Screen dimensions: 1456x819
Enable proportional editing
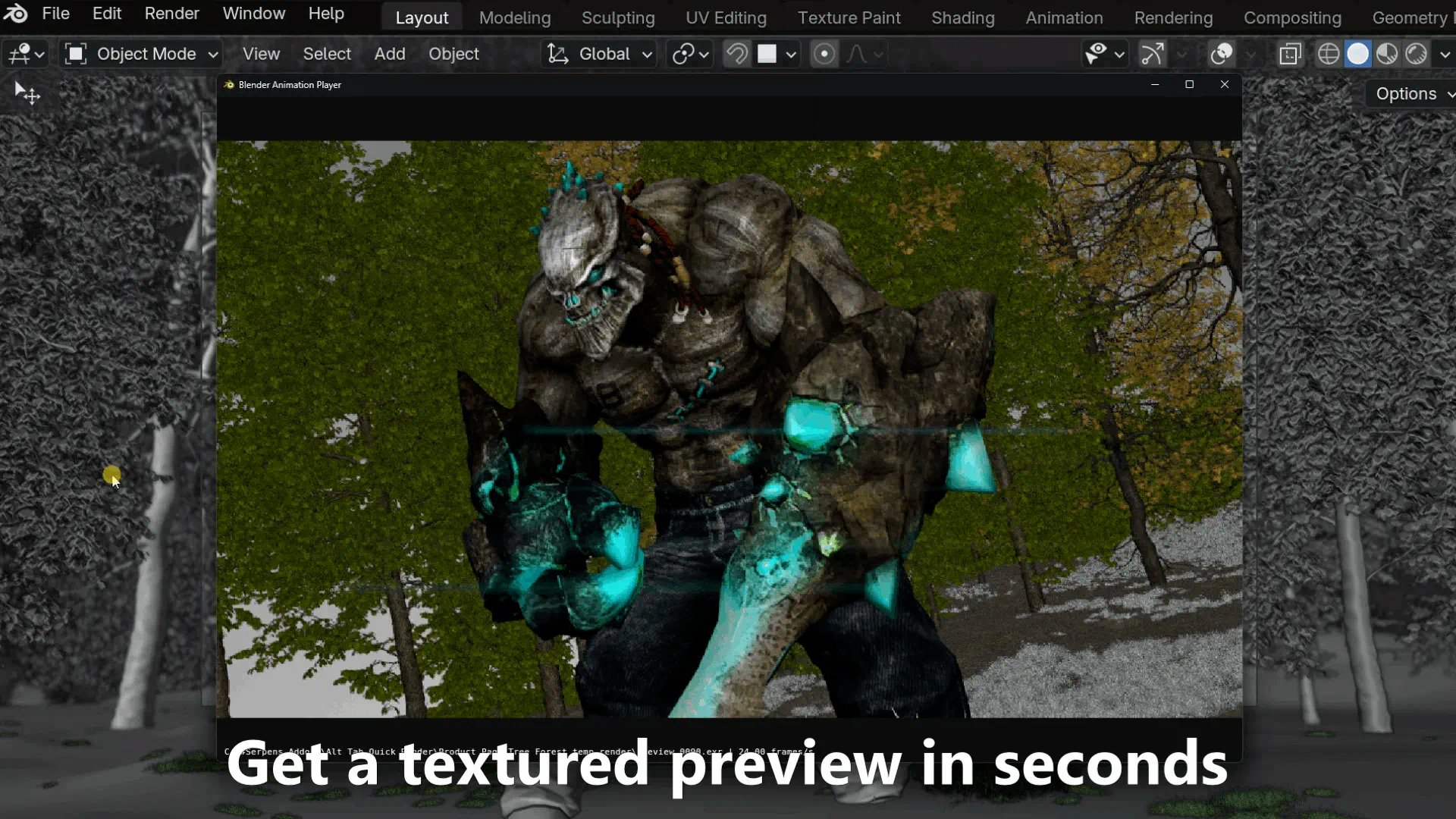[824, 53]
